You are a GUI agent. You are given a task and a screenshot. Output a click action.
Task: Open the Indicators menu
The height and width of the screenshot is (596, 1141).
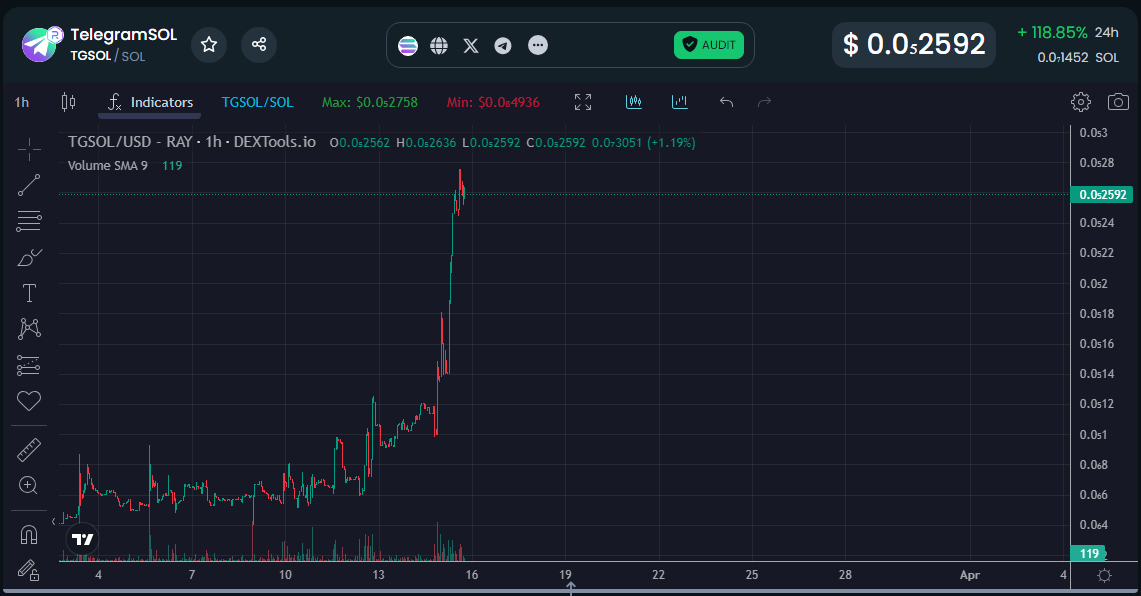point(150,103)
